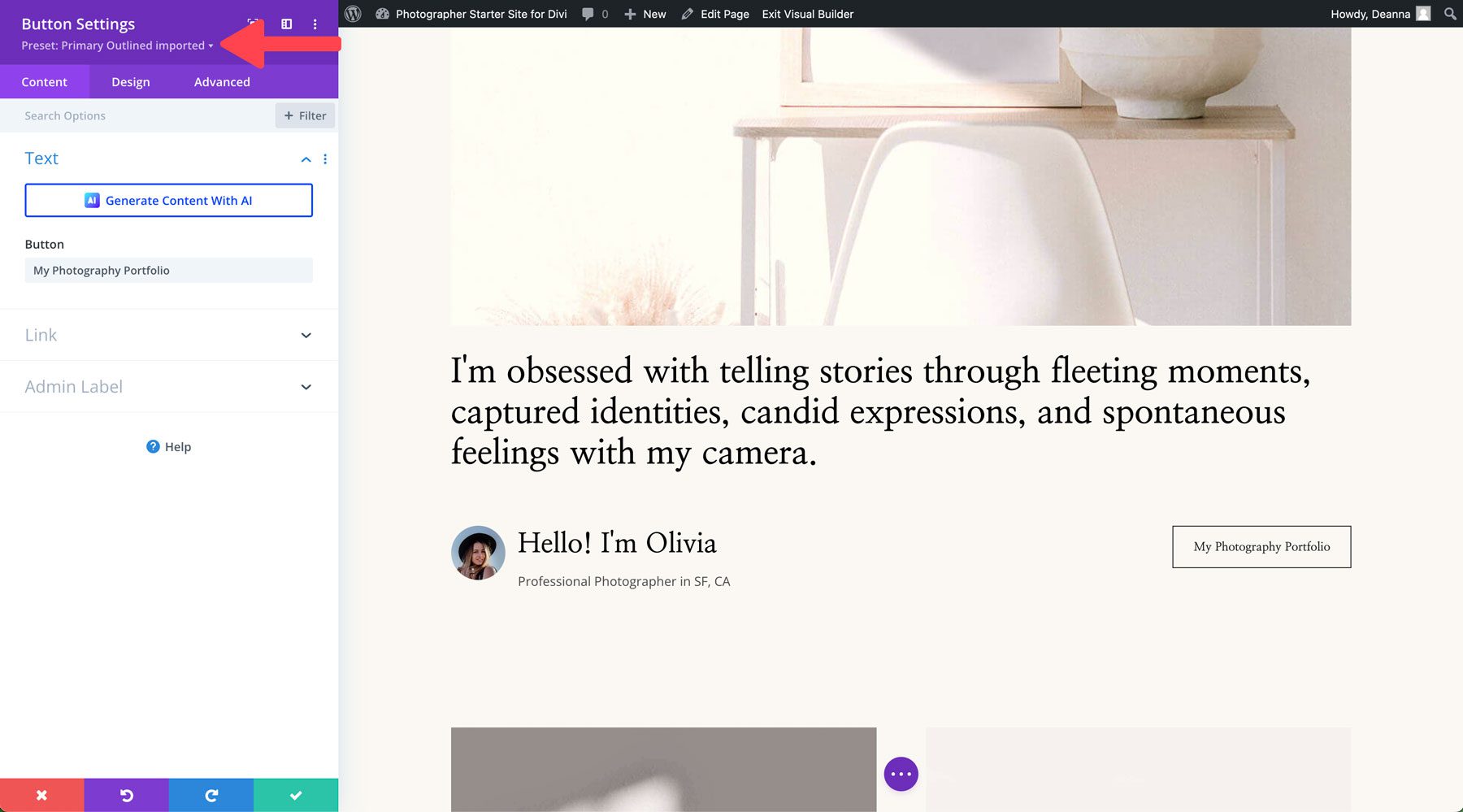Open the New menu in the admin bar
1463x812 pixels.
click(645, 14)
